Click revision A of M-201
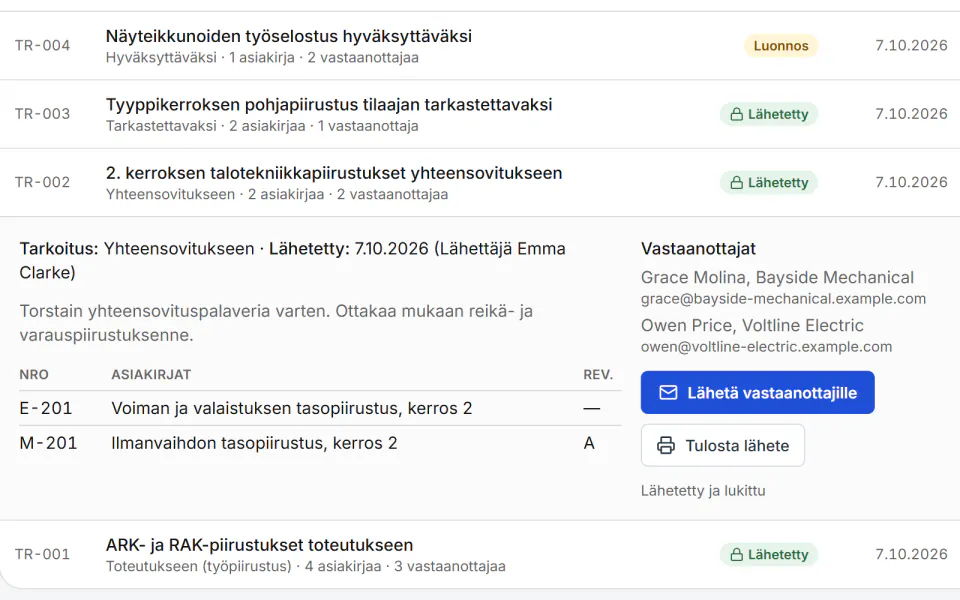The width and height of the screenshot is (960, 600). coord(589,443)
